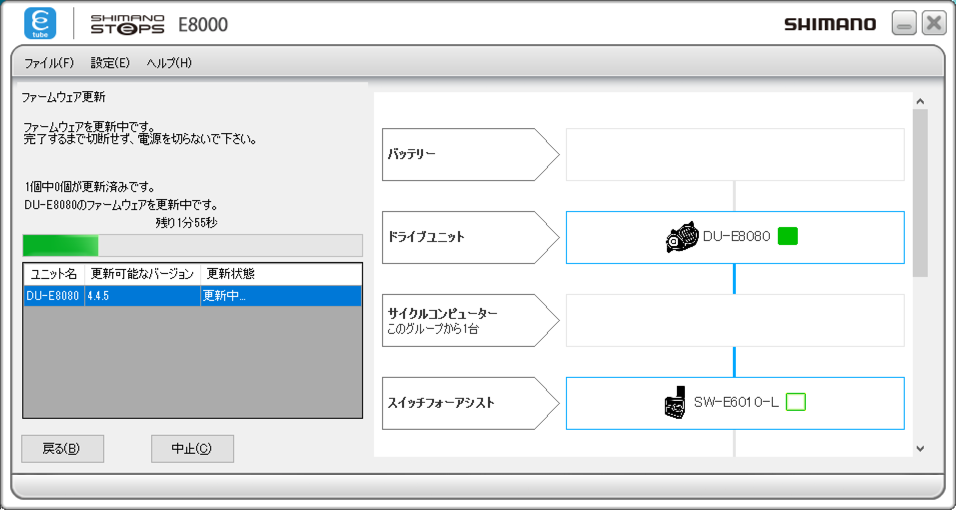Viewport: 956px width, 510px height.
Task: Select the DU-E8080 row in the list
Action: 192,296
